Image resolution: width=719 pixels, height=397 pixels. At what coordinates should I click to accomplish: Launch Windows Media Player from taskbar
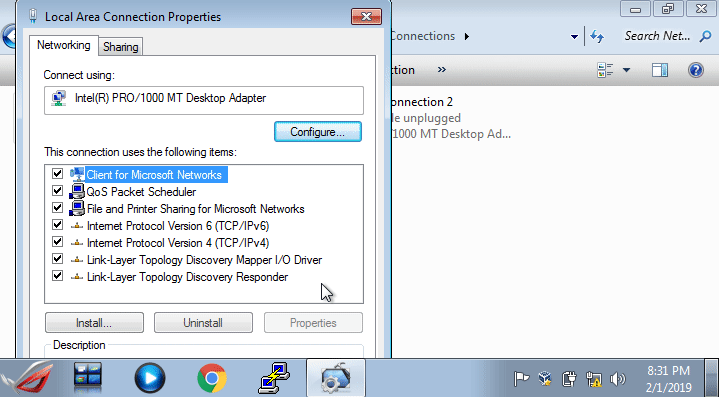point(150,378)
